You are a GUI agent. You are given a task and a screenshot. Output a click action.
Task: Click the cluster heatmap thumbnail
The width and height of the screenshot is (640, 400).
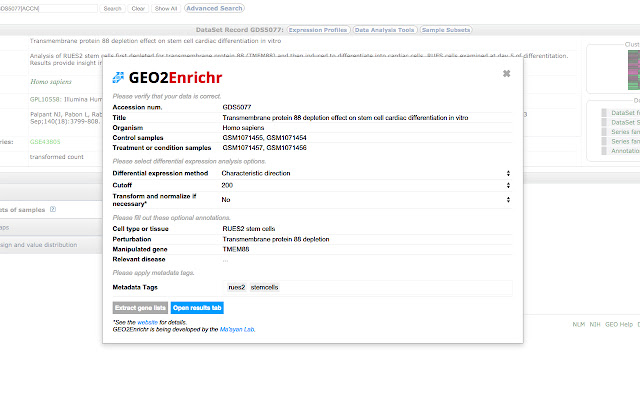click(634, 70)
